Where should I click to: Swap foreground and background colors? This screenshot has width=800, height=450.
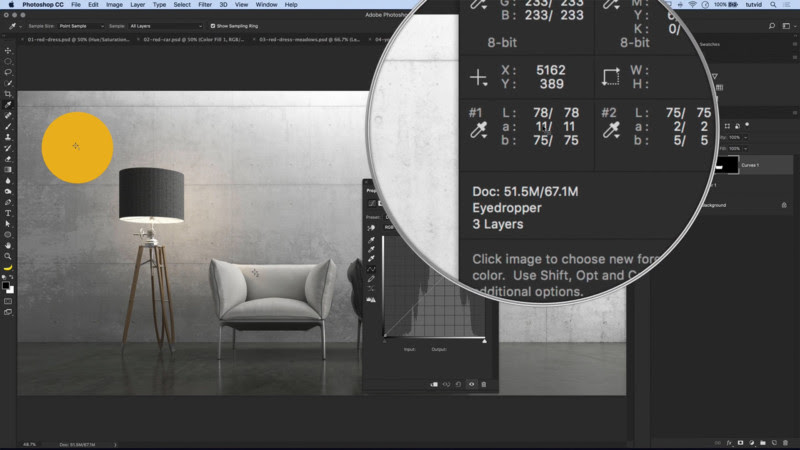[x=12, y=278]
